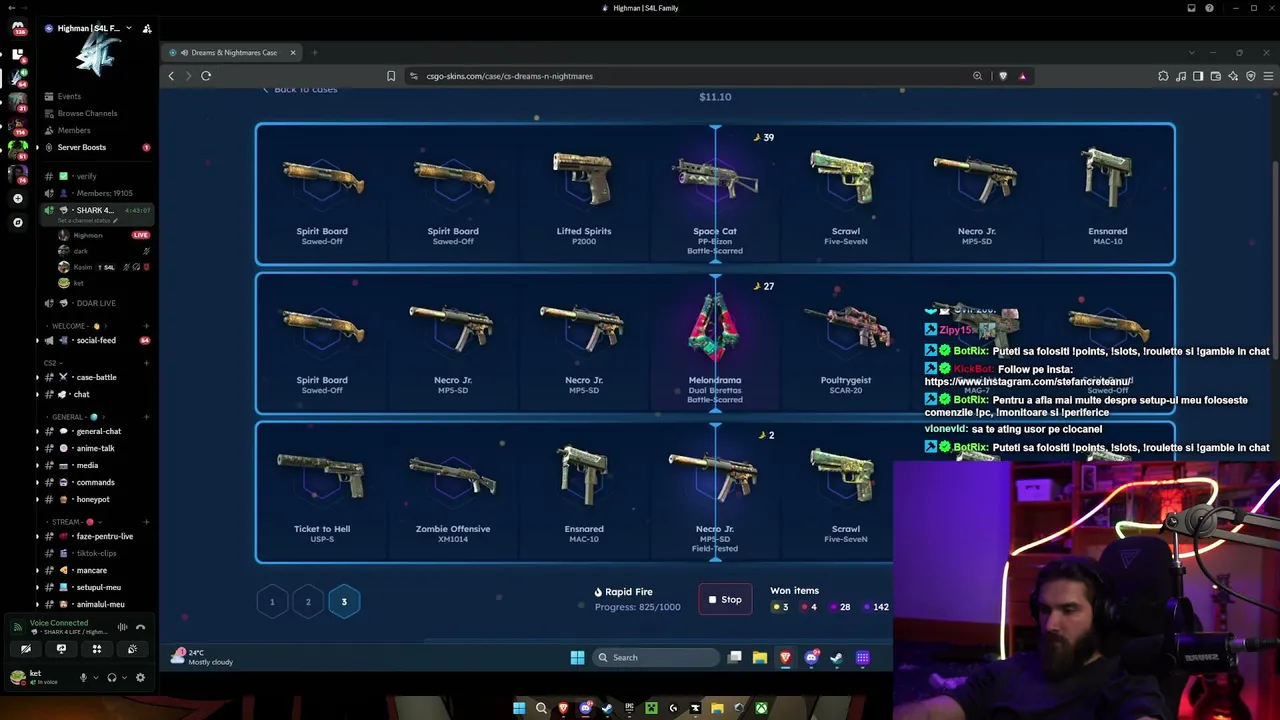Click the browser address bar URL
1280x720 pixels.
(510, 76)
